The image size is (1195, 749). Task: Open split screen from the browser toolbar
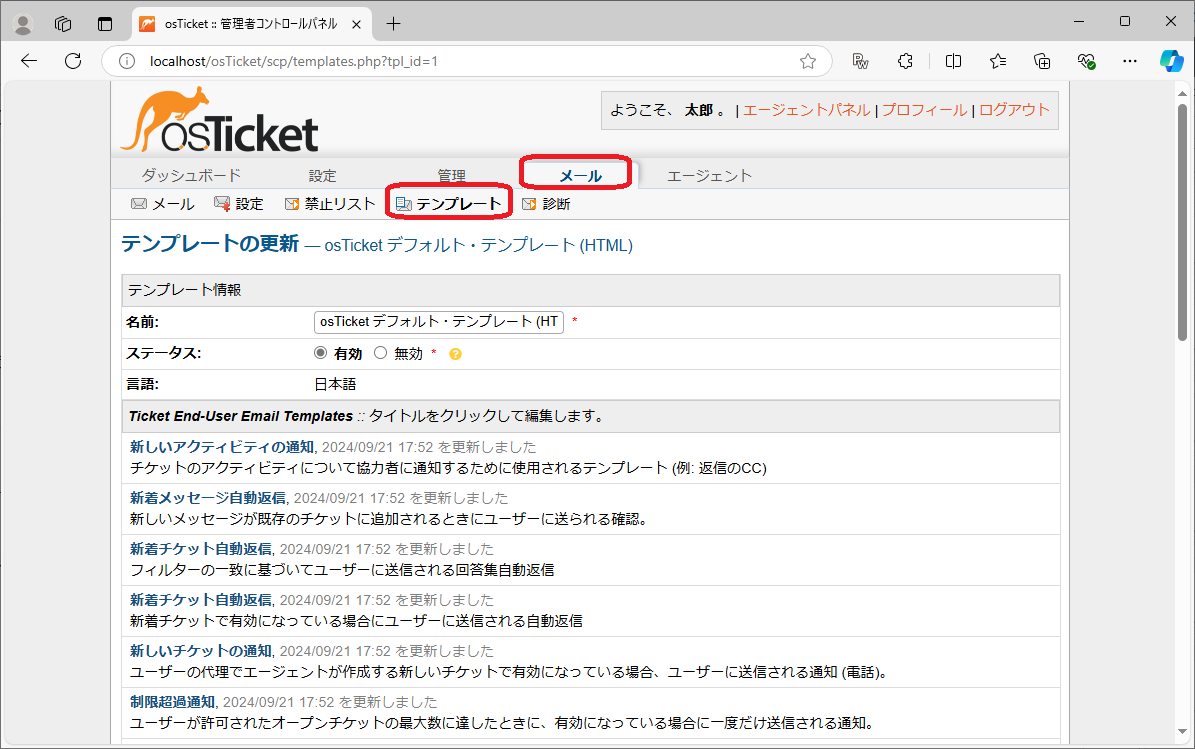click(953, 61)
